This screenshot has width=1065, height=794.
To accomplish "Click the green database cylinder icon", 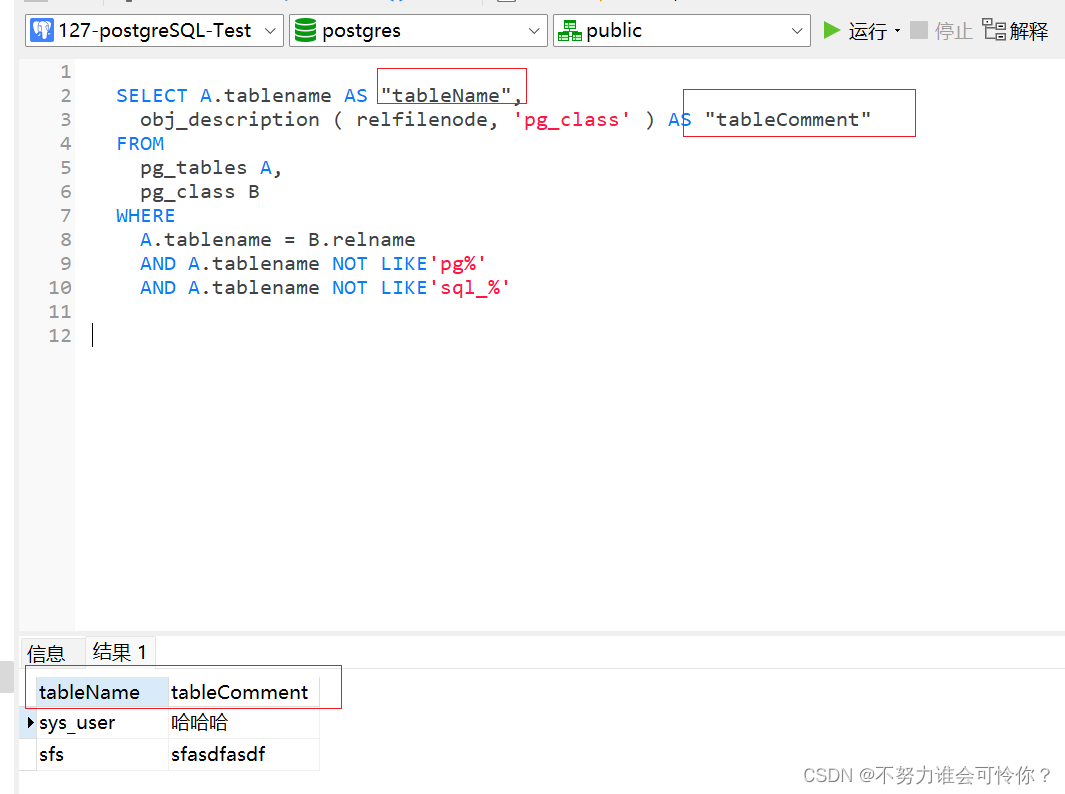I will tap(306, 31).
